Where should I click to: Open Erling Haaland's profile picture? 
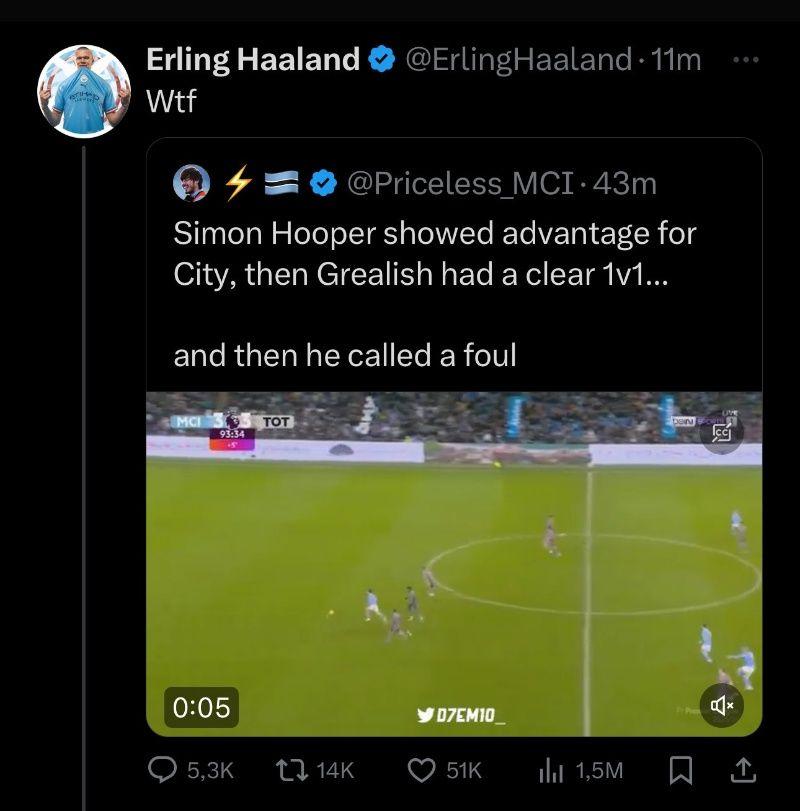click(x=85, y=91)
